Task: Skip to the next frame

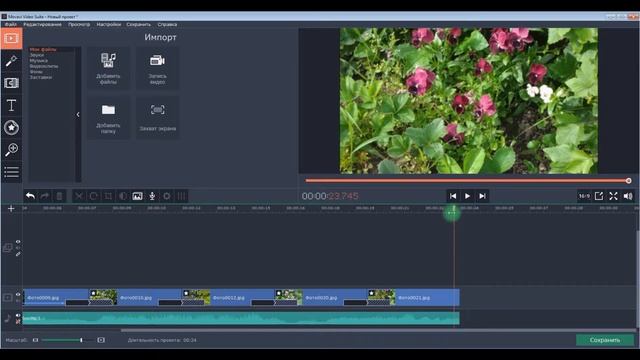Action: (482, 196)
